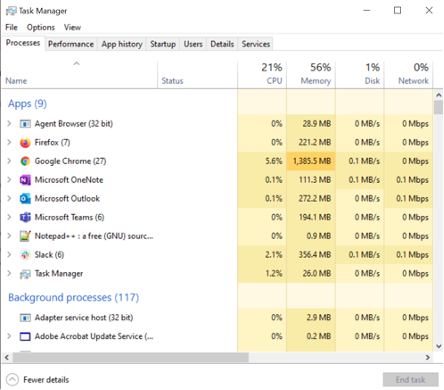The width and height of the screenshot is (444, 390).
Task: Expand the Adobe Acrobat Update Service entry
Action: pyautogui.click(x=9, y=336)
